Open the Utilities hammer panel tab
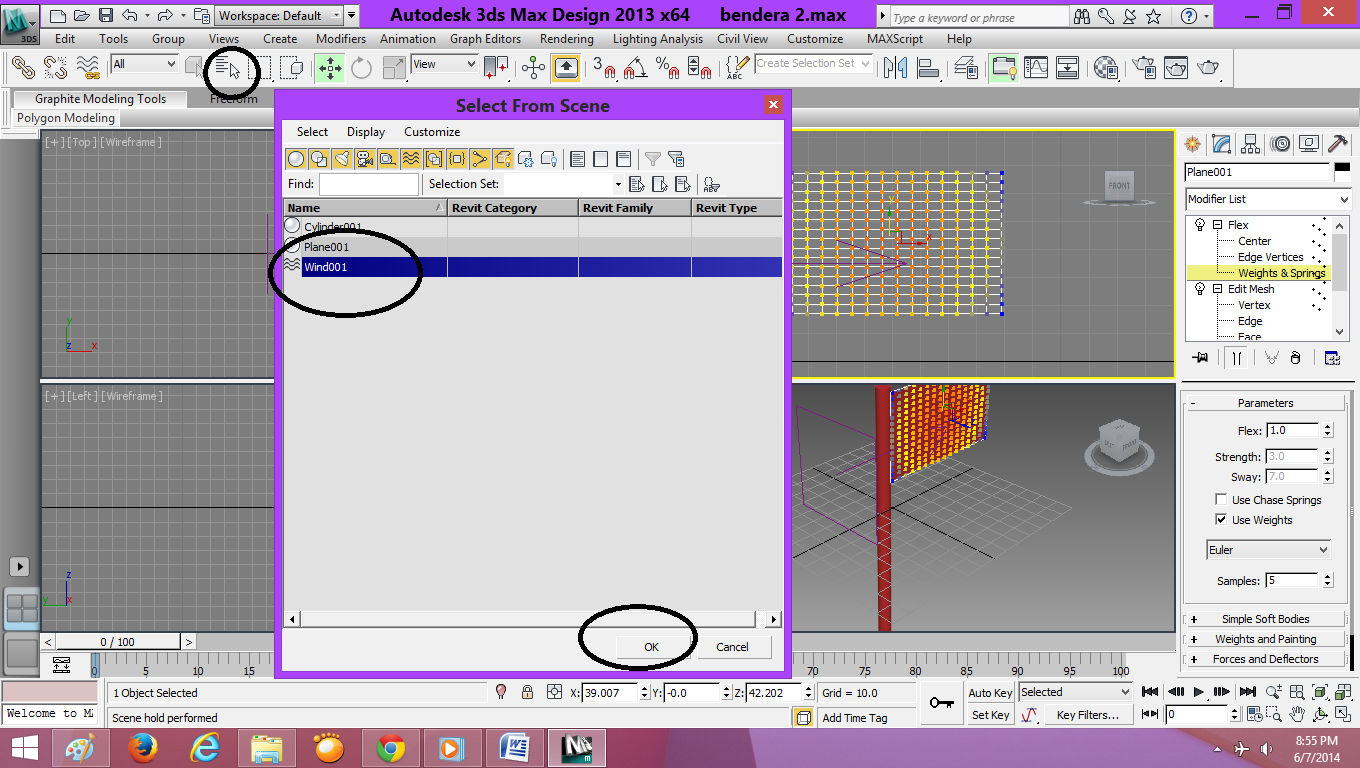The height and width of the screenshot is (768, 1360). [x=1338, y=144]
